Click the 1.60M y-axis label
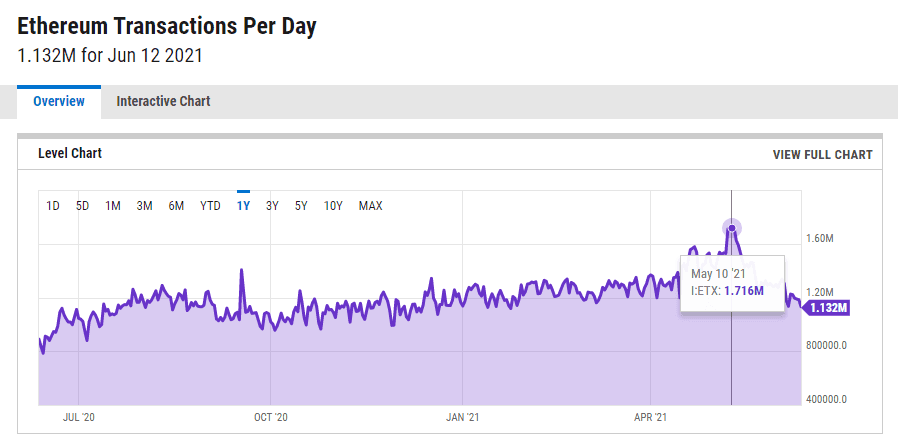The image size is (898, 442). [x=820, y=238]
